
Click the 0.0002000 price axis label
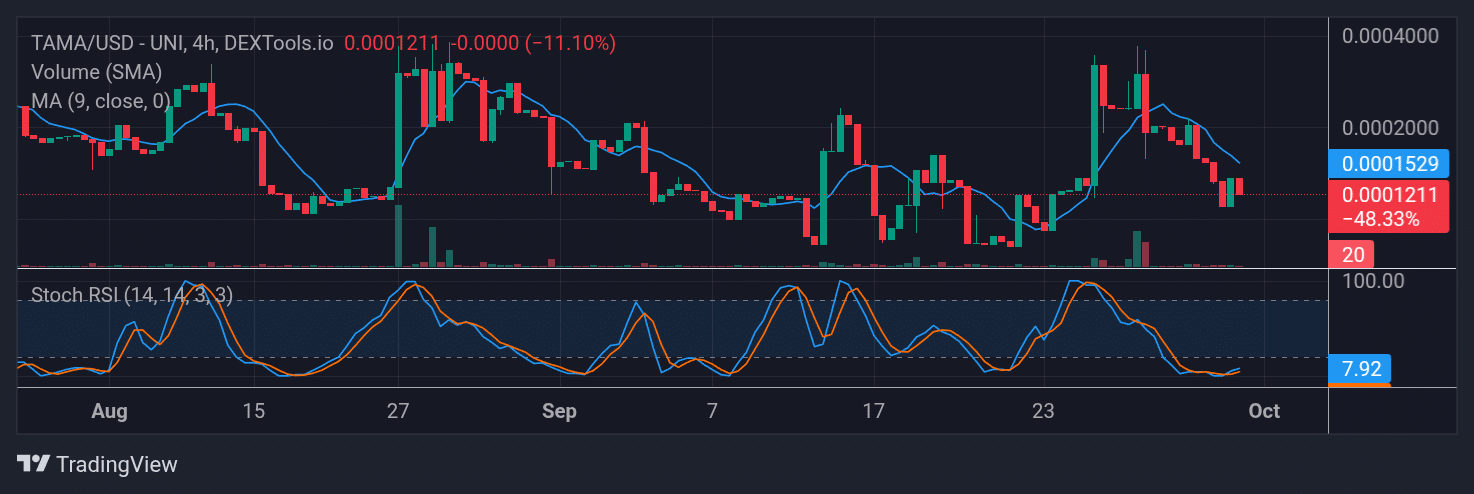click(x=1390, y=128)
